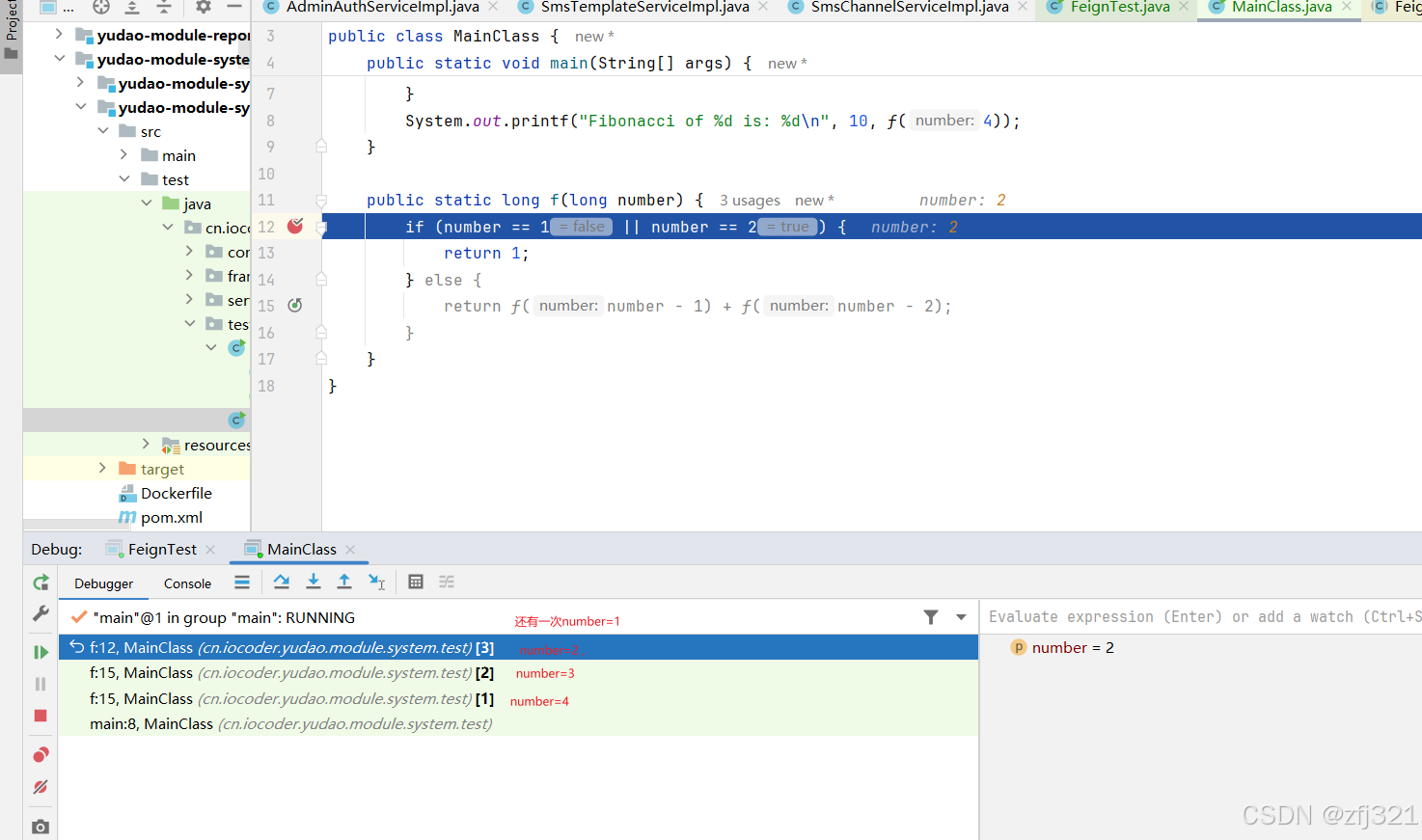Toggle fold marker at line 14 else

click(x=321, y=280)
